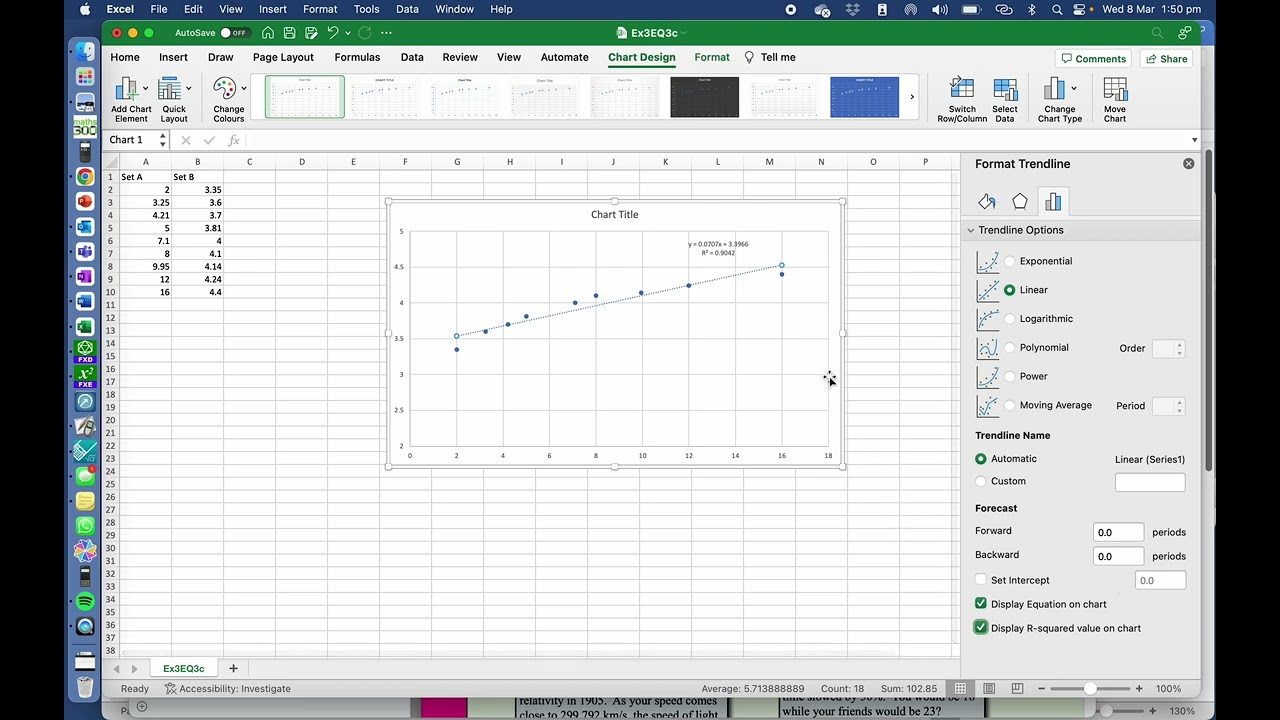Click the Share button

pos(1166,58)
